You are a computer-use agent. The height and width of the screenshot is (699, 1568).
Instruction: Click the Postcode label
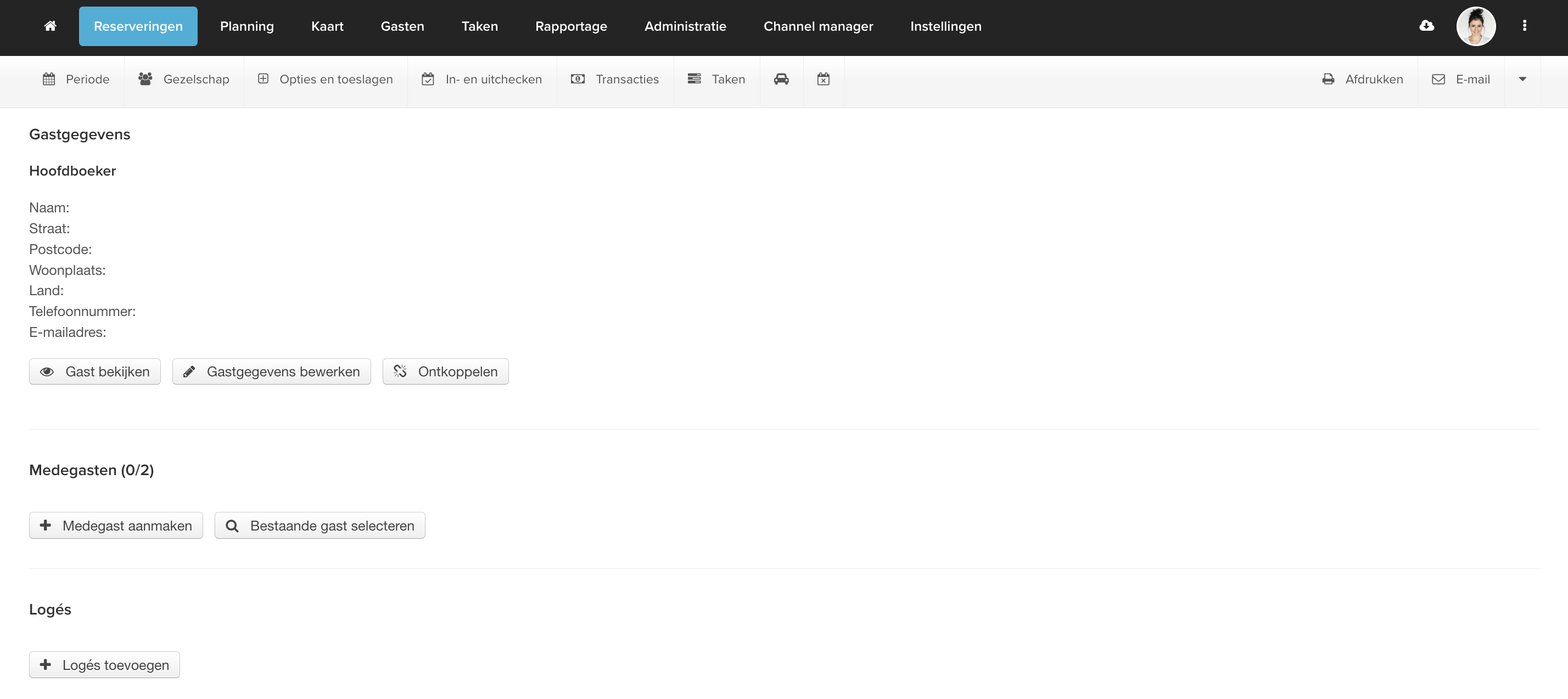pyautogui.click(x=60, y=250)
